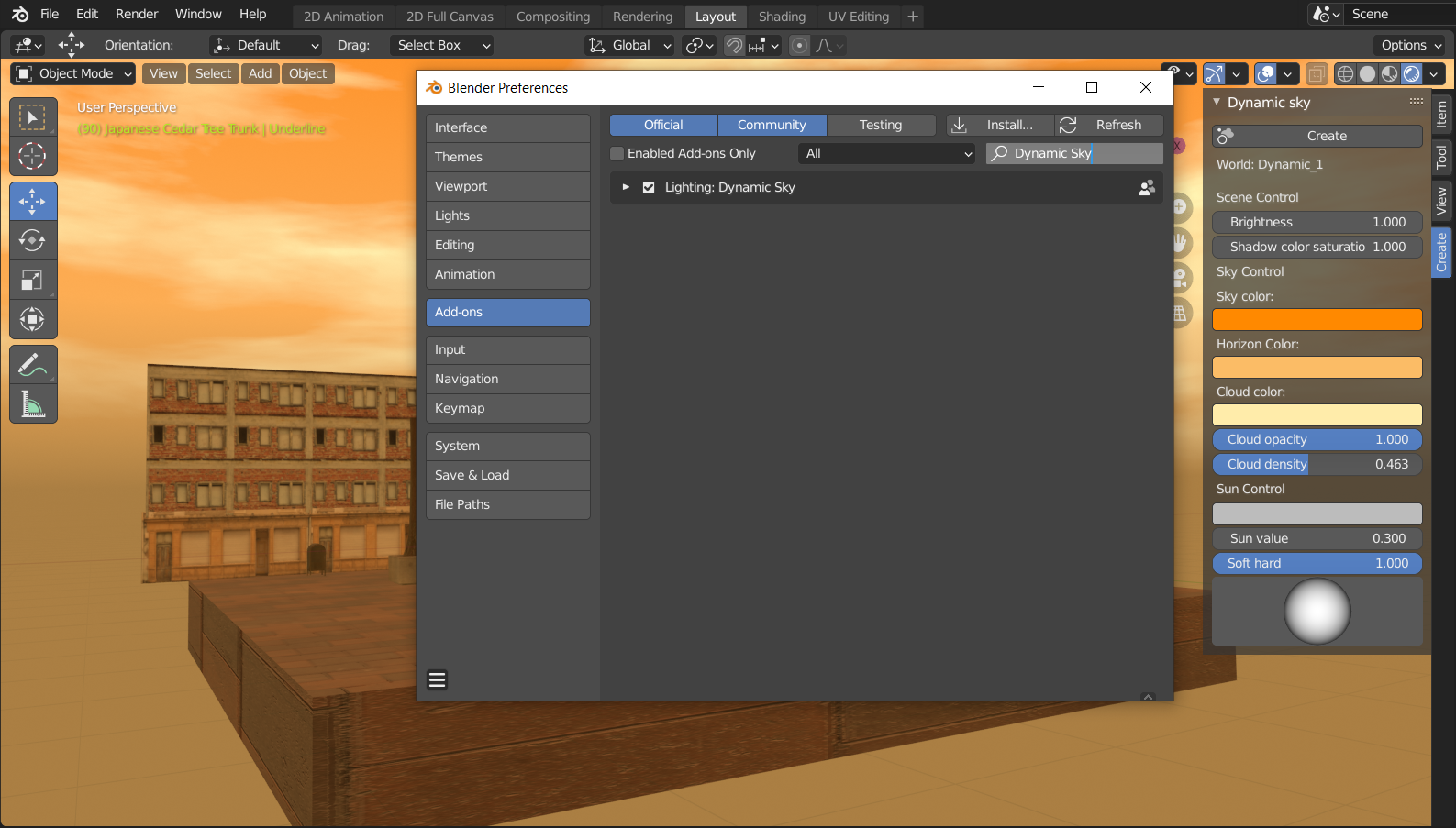Click the Cloud density slider
This screenshot has width=1456, height=828.
point(1317,464)
